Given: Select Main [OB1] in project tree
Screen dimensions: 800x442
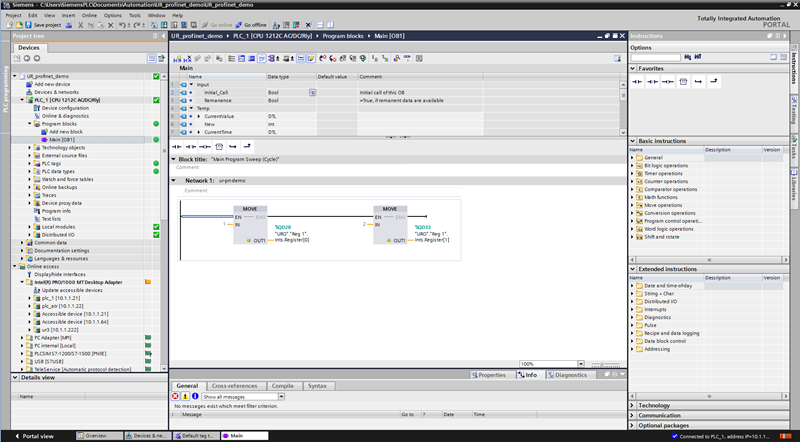Looking at the screenshot, I should point(61,140).
